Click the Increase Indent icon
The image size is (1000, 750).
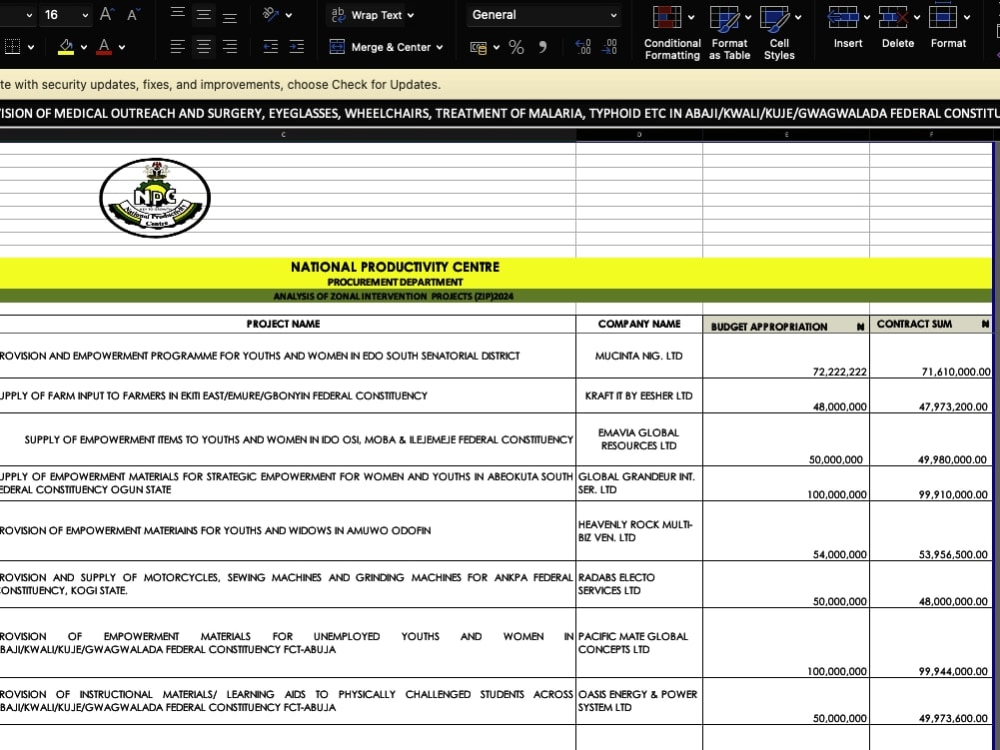pyautogui.click(x=297, y=47)
